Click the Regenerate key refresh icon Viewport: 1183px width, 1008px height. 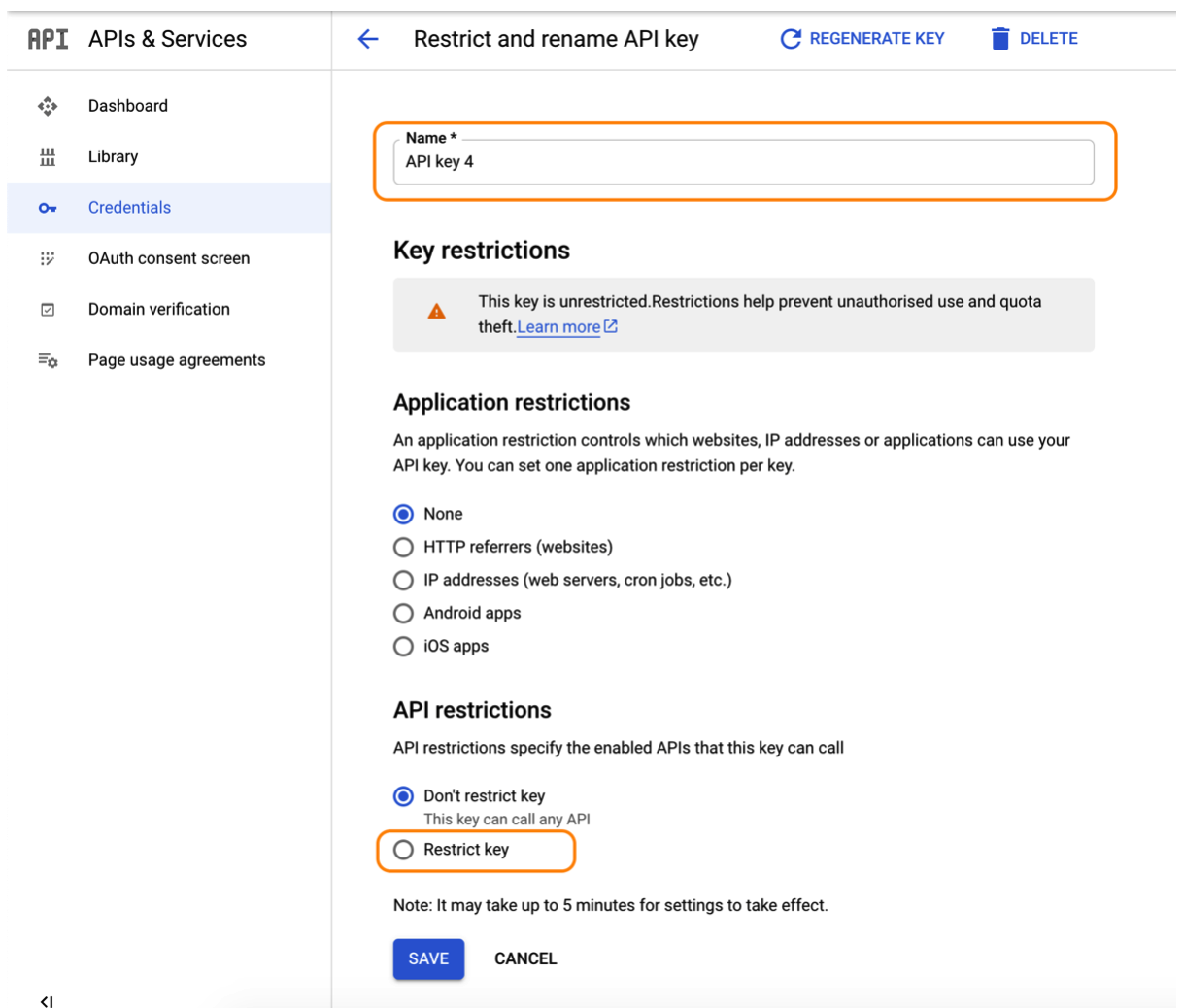click(x=790, y=38)
